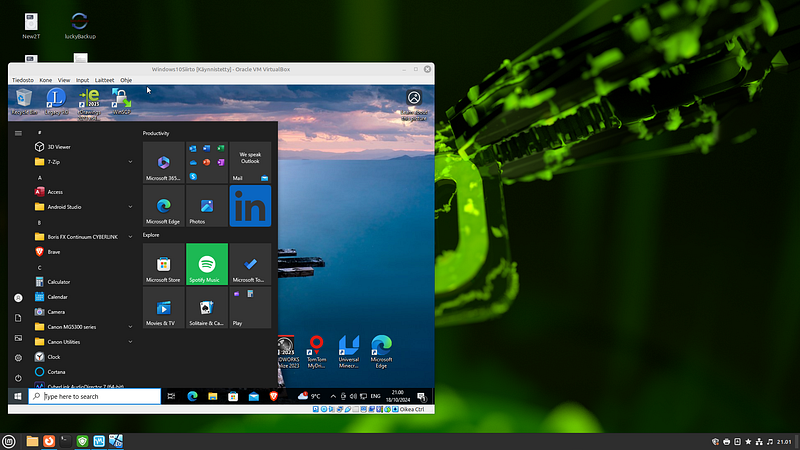Open the Microsoft To Do tile

click(x=250, y=264)
